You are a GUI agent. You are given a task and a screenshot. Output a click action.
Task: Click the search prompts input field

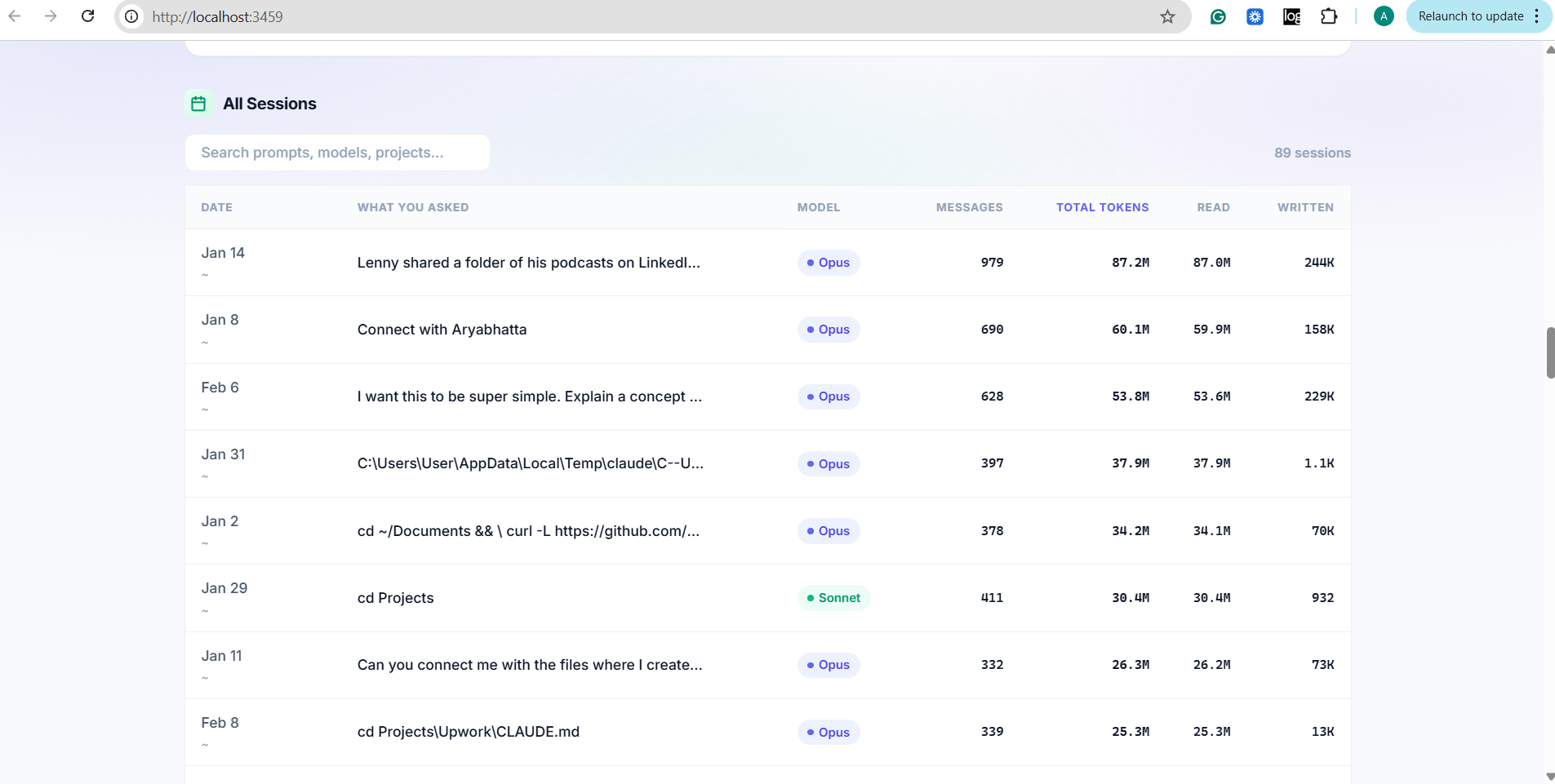pyautogui.click(x=337, y=153)
